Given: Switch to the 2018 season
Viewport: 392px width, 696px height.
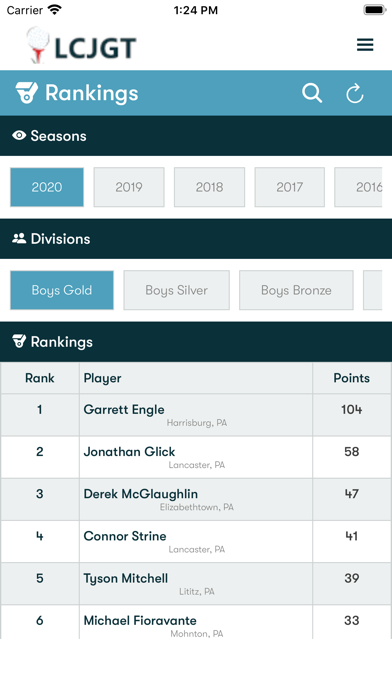Looking at the screenshot, I should pyautogui.click(x=209, y=187).
